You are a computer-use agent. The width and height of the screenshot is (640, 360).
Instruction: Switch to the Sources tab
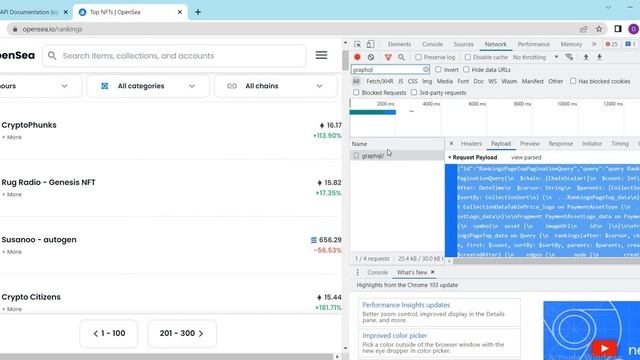pyautogui.click(x=464, y=44)
